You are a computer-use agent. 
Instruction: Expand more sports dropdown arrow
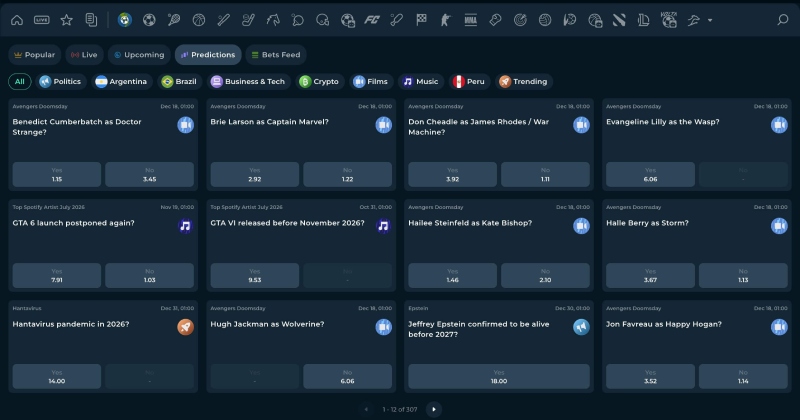coord(710,20)
